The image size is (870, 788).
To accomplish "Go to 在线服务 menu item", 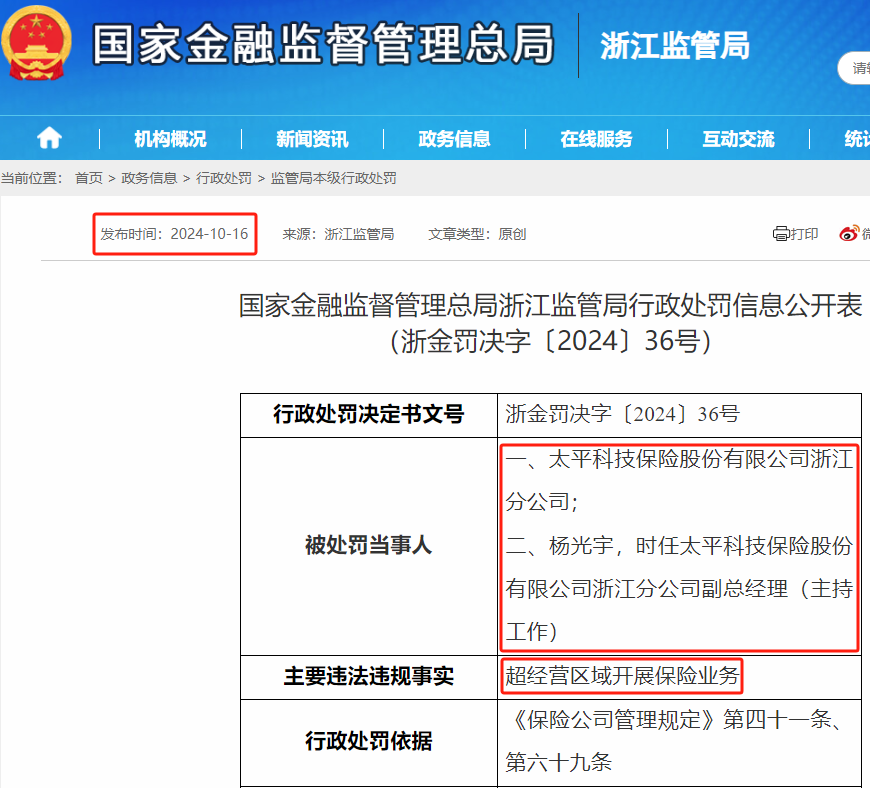I will (x=596, y=139).
